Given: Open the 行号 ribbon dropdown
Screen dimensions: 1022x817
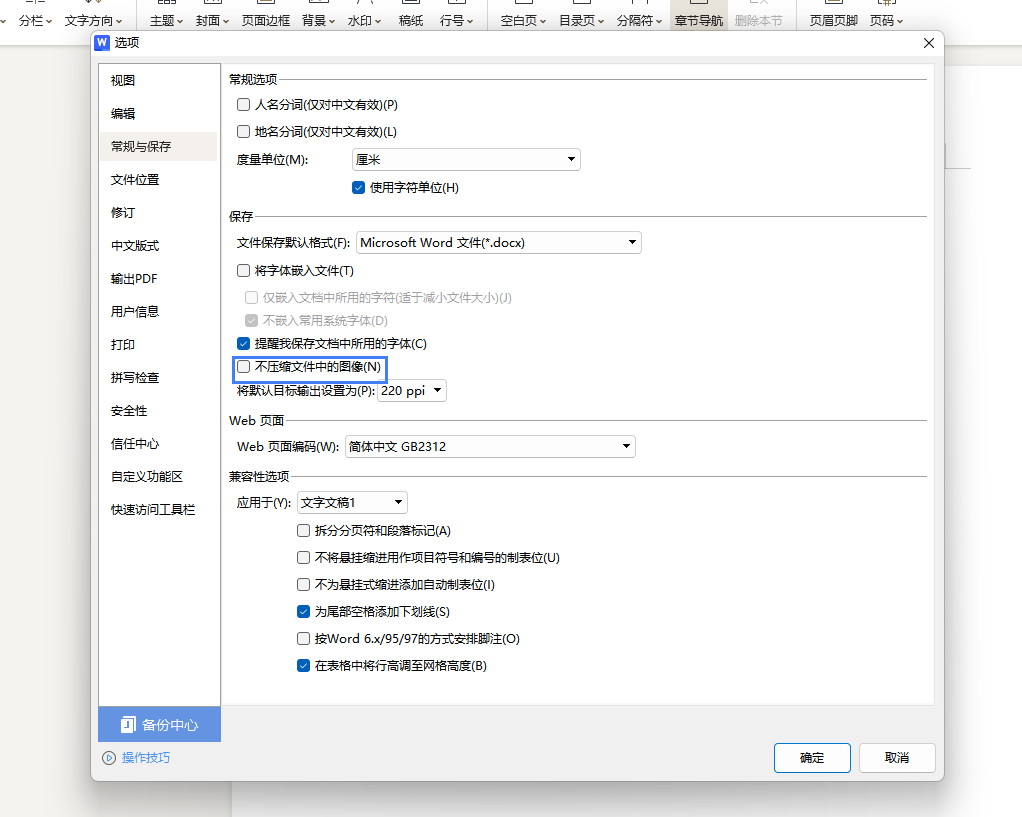Looking at the screenshot, I should (456, 21).
